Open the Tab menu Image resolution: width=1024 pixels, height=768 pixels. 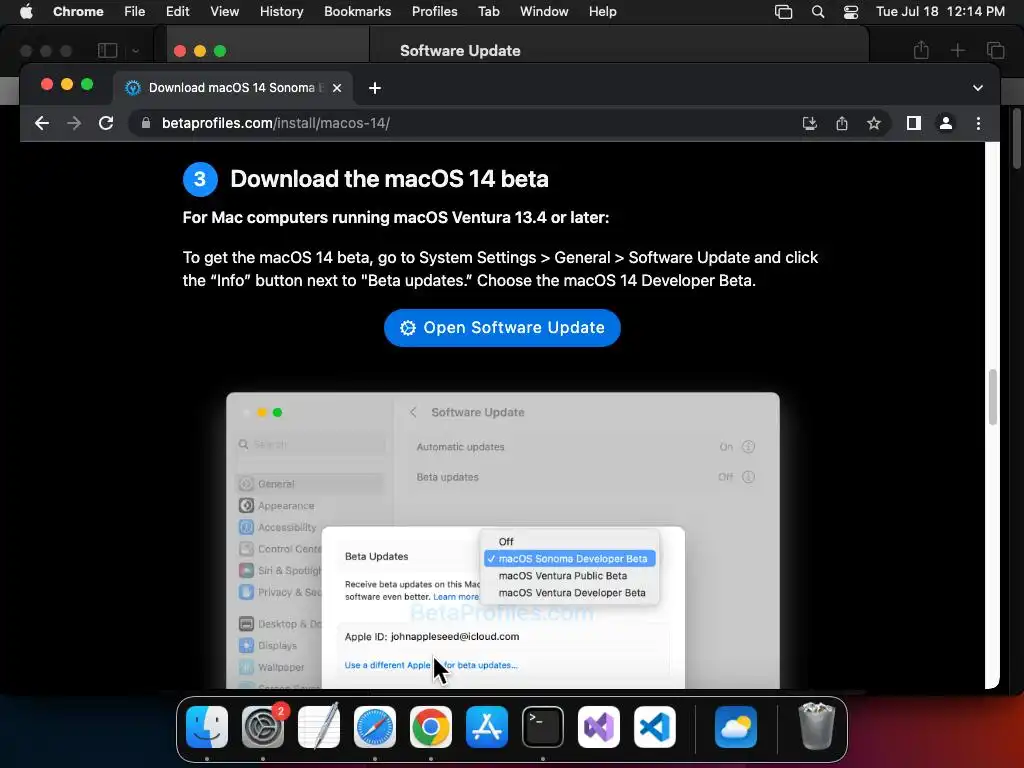click(x=488, y=11)
